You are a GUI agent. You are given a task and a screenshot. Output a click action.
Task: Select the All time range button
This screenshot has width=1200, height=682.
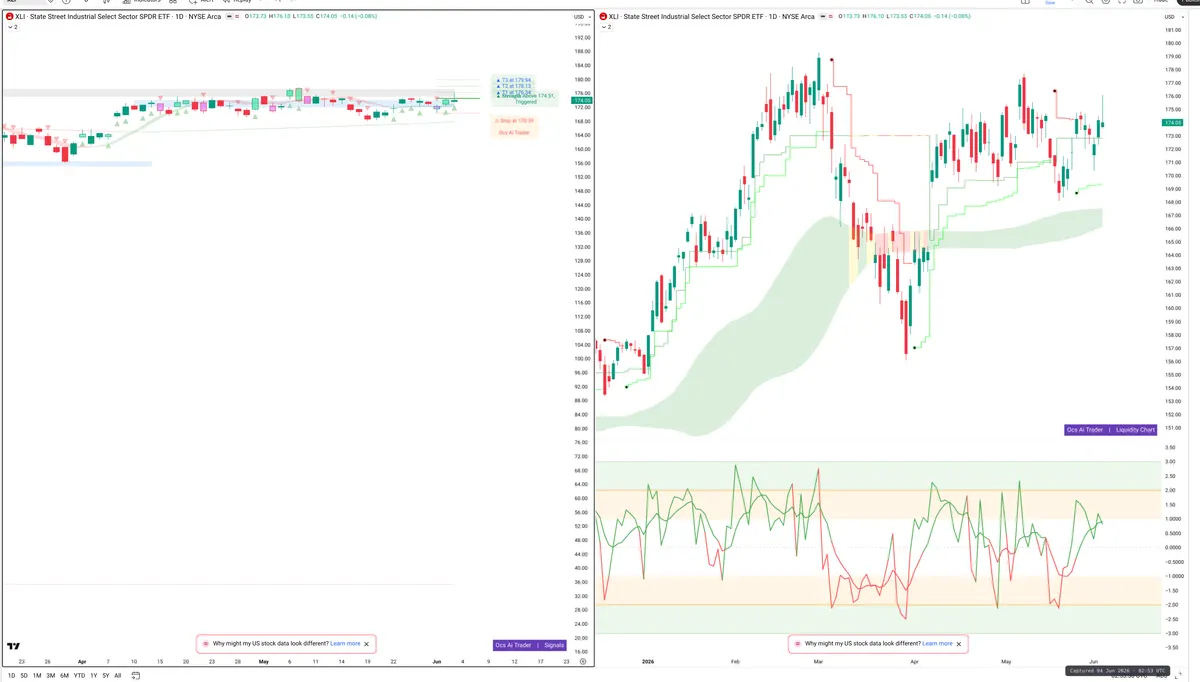point(118,676)
